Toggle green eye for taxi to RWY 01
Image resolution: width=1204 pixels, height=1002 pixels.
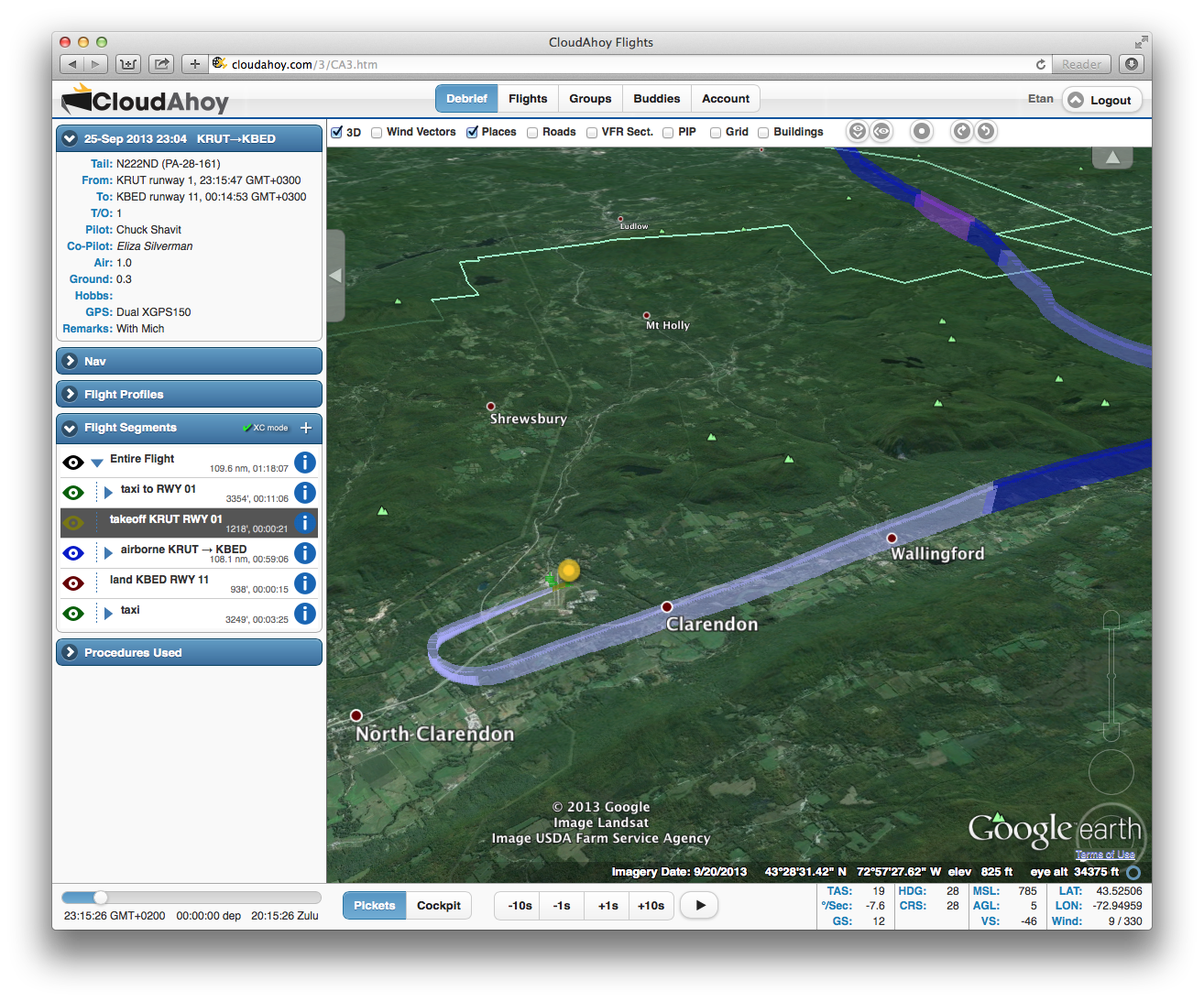click(73, 493)
